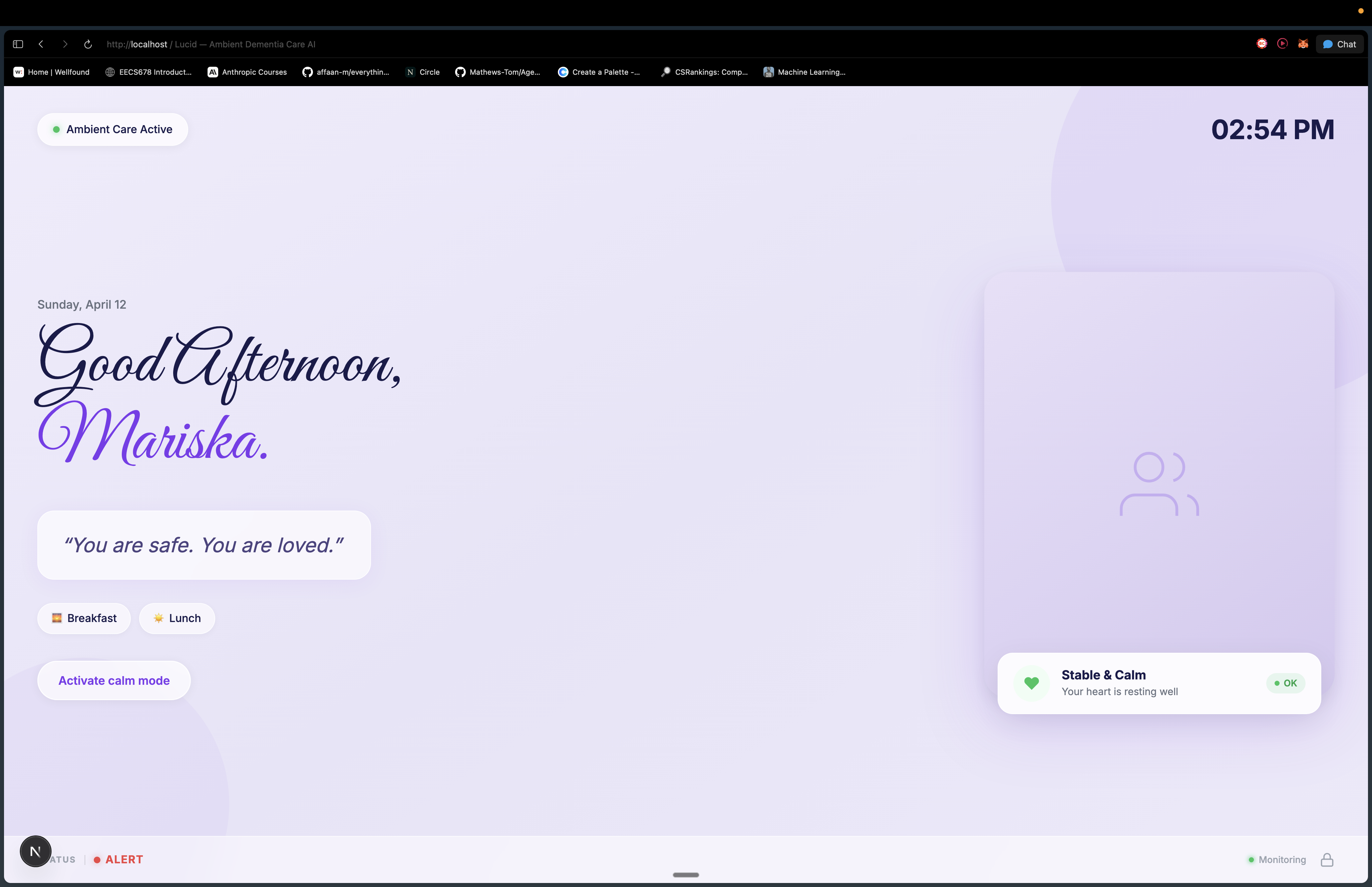Open the CSRankings bookmark
Image resolution: width=1372 pixels, height=887 pixels.
(x=704, y=72)
